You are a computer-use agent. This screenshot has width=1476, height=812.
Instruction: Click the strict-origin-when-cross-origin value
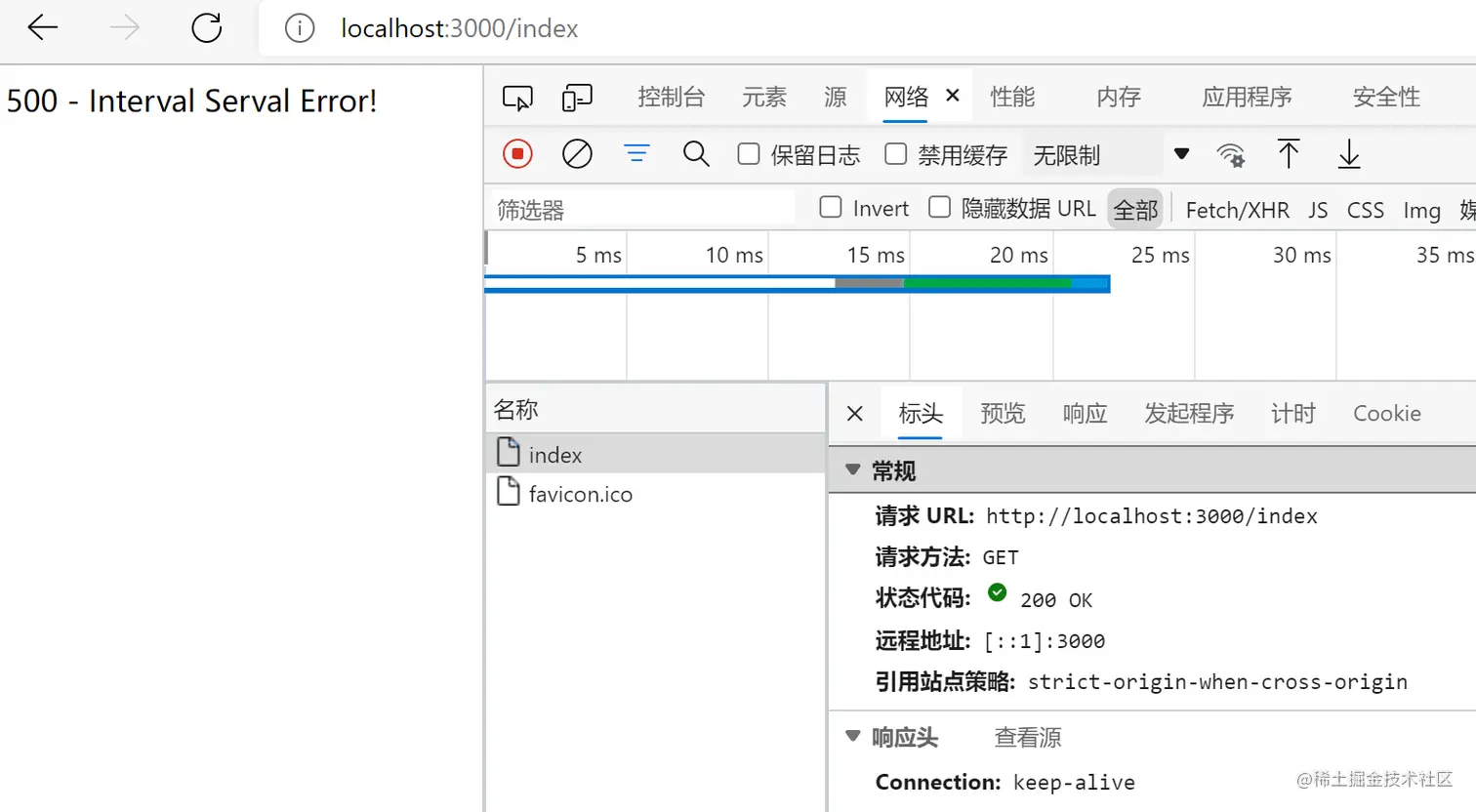tap(1217, 682)
